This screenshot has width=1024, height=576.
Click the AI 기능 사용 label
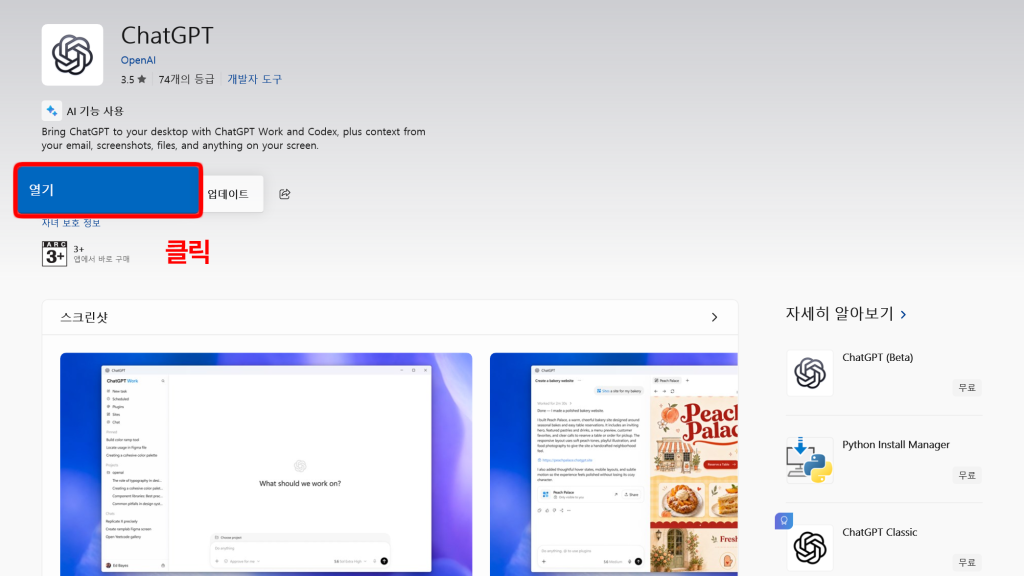coord(95,111)
